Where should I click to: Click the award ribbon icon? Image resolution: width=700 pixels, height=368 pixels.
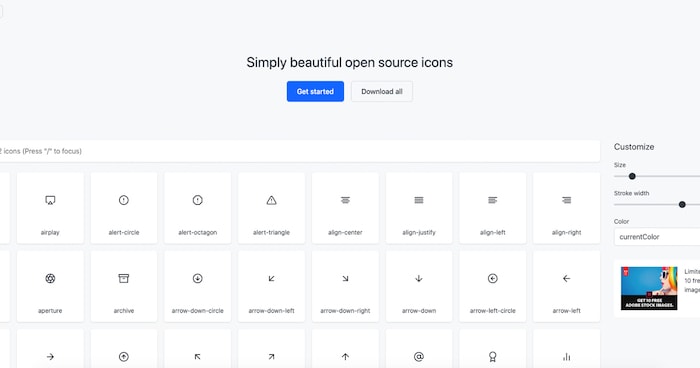click(x=492, y=356)
